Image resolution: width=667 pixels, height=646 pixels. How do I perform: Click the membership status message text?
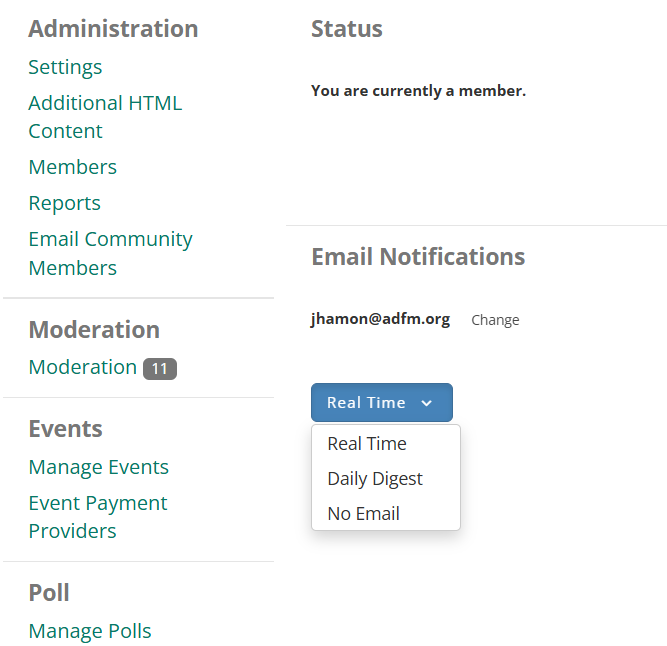pos(419,91)
